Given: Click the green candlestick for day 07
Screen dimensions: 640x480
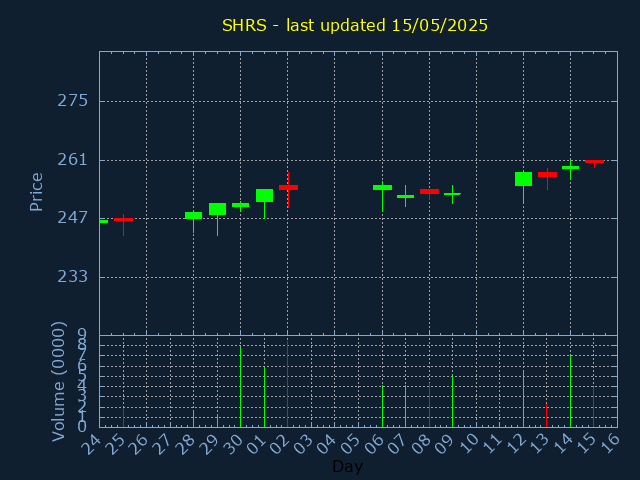Looking at the screenshot, I should pyautogui.click(x=405, y=196).
